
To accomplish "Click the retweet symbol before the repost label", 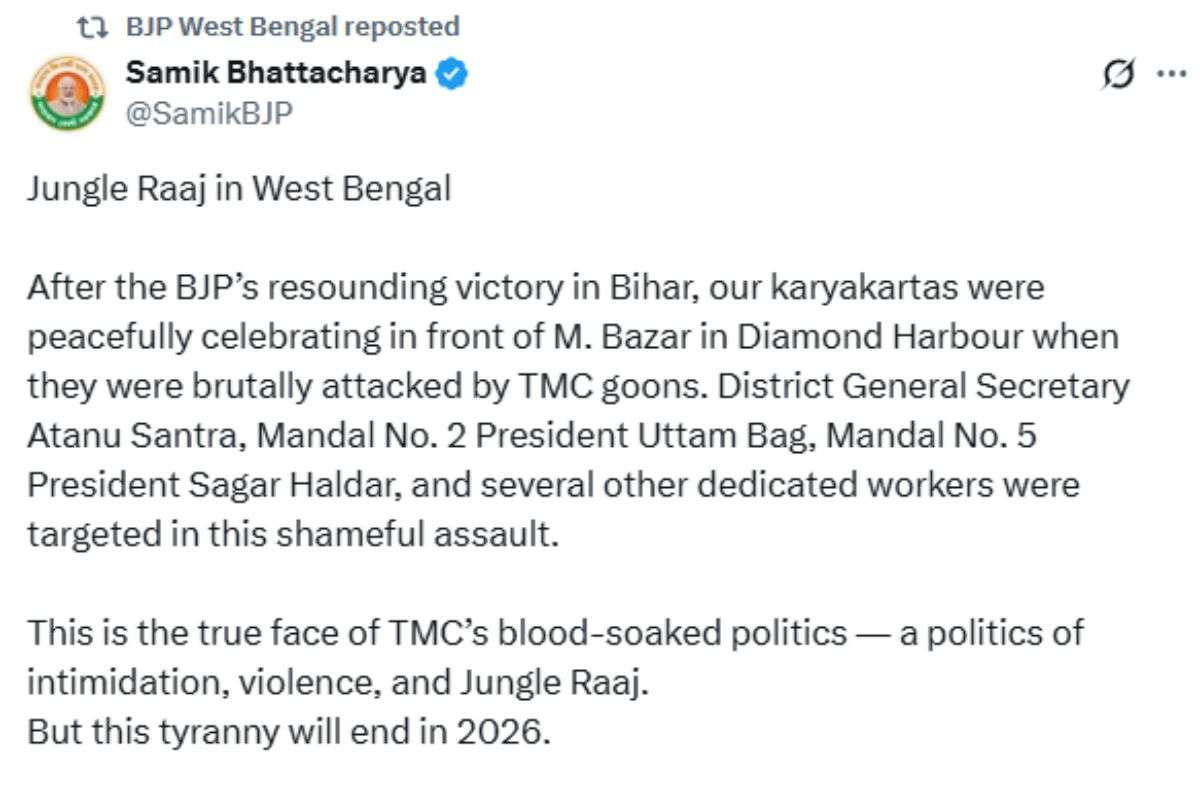I will 91,26.
